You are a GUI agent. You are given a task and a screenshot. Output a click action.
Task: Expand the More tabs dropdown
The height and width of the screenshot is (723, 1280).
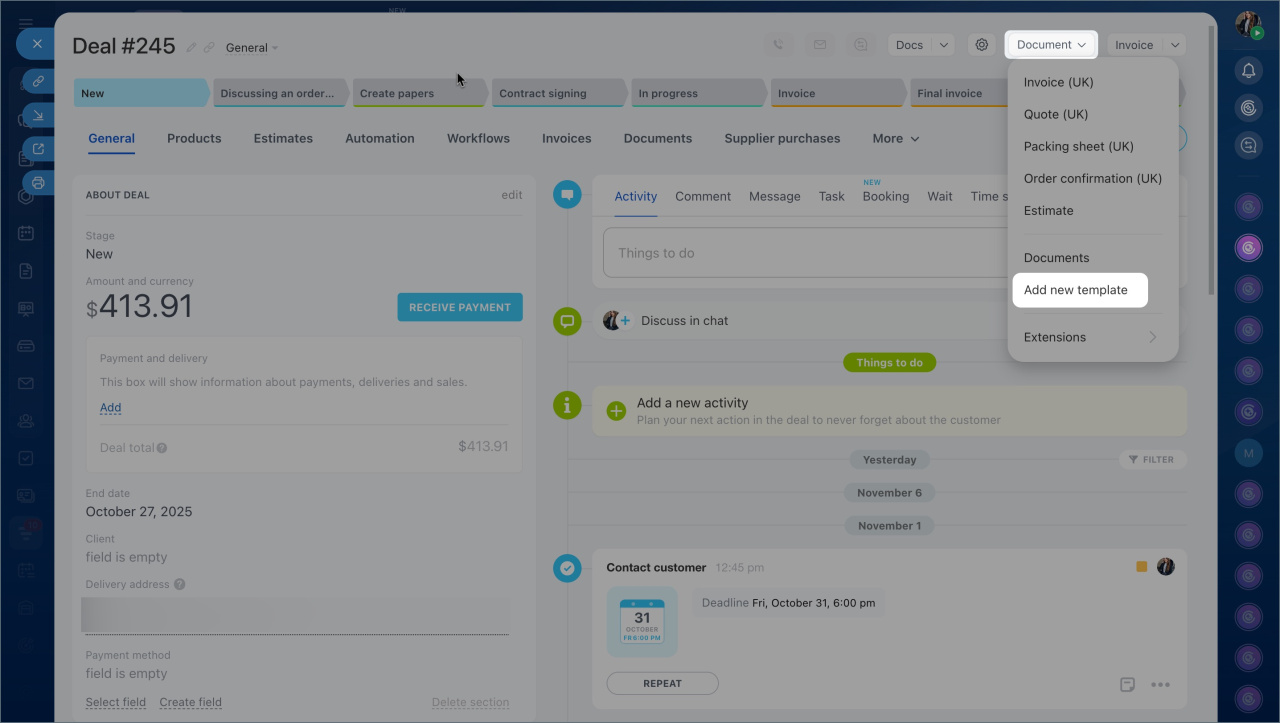click(895, 139)
